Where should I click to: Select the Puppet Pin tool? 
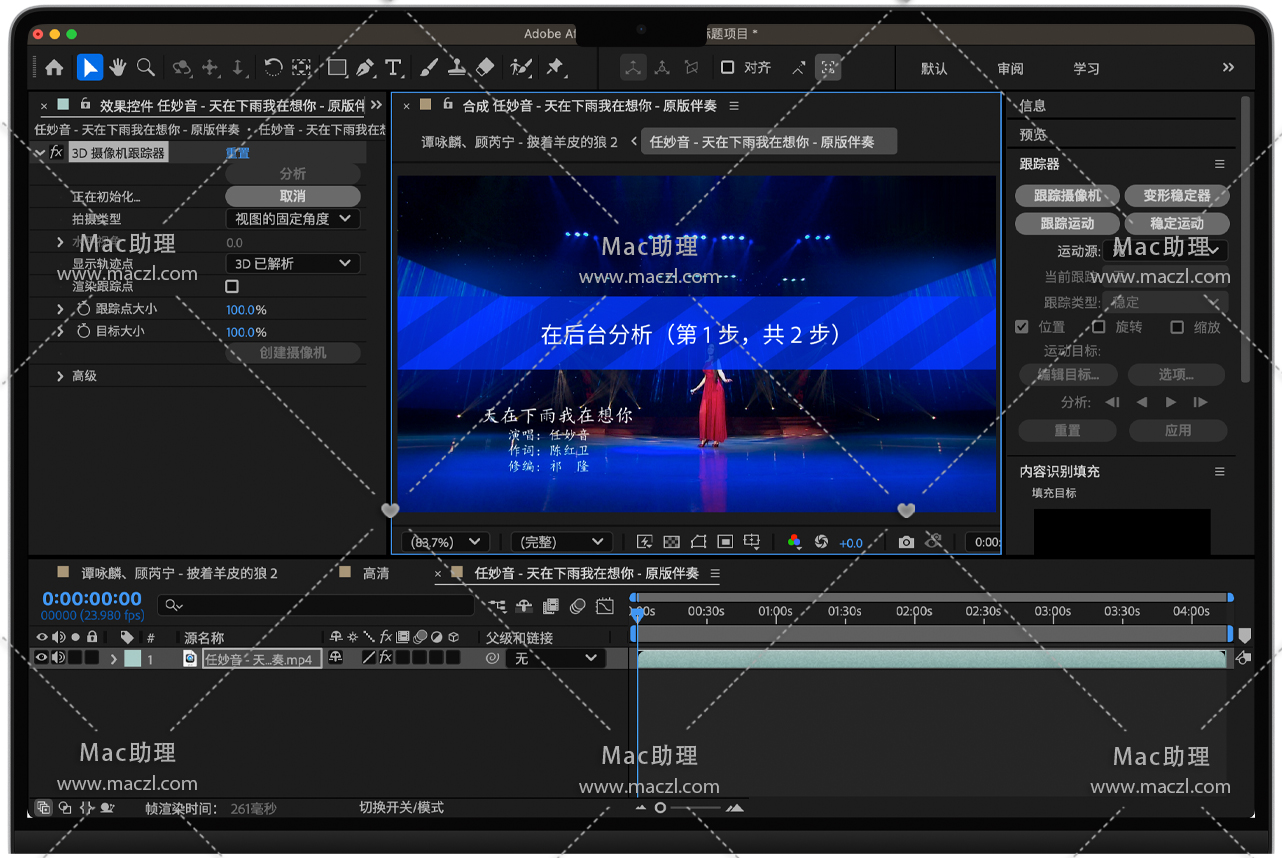(x=555, y=67)
